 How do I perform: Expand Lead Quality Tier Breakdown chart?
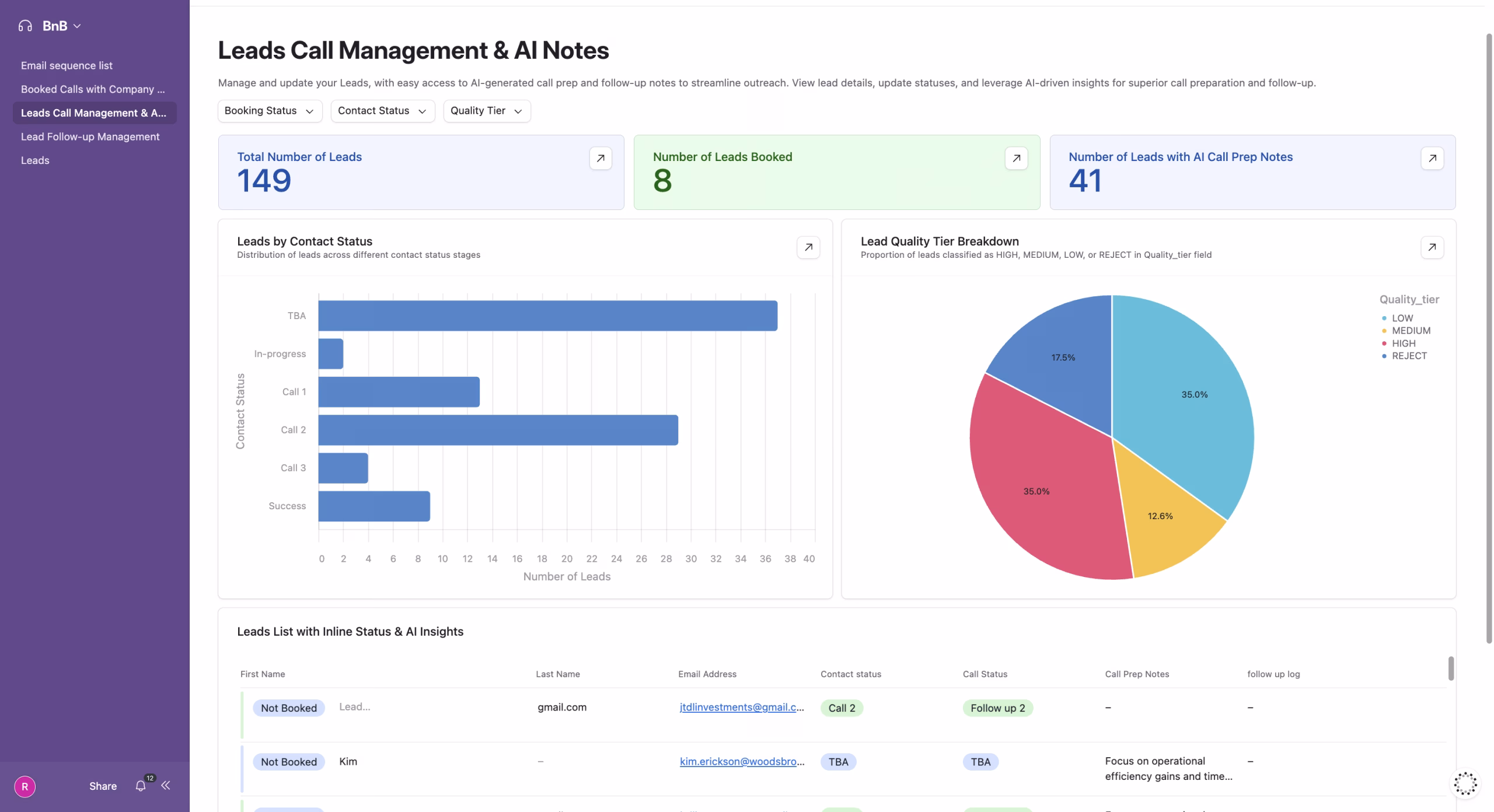pyautogui.click(x=1432, y=247)
